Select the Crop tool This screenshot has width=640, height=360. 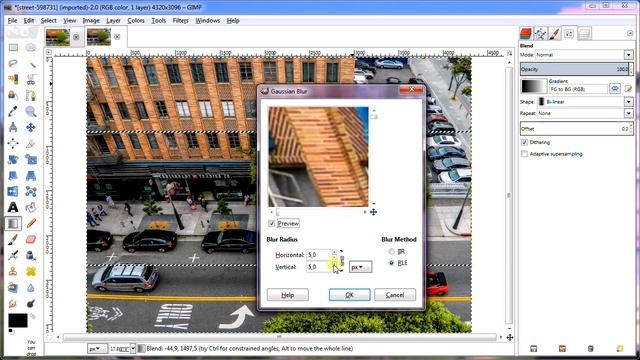click(31, 144)
